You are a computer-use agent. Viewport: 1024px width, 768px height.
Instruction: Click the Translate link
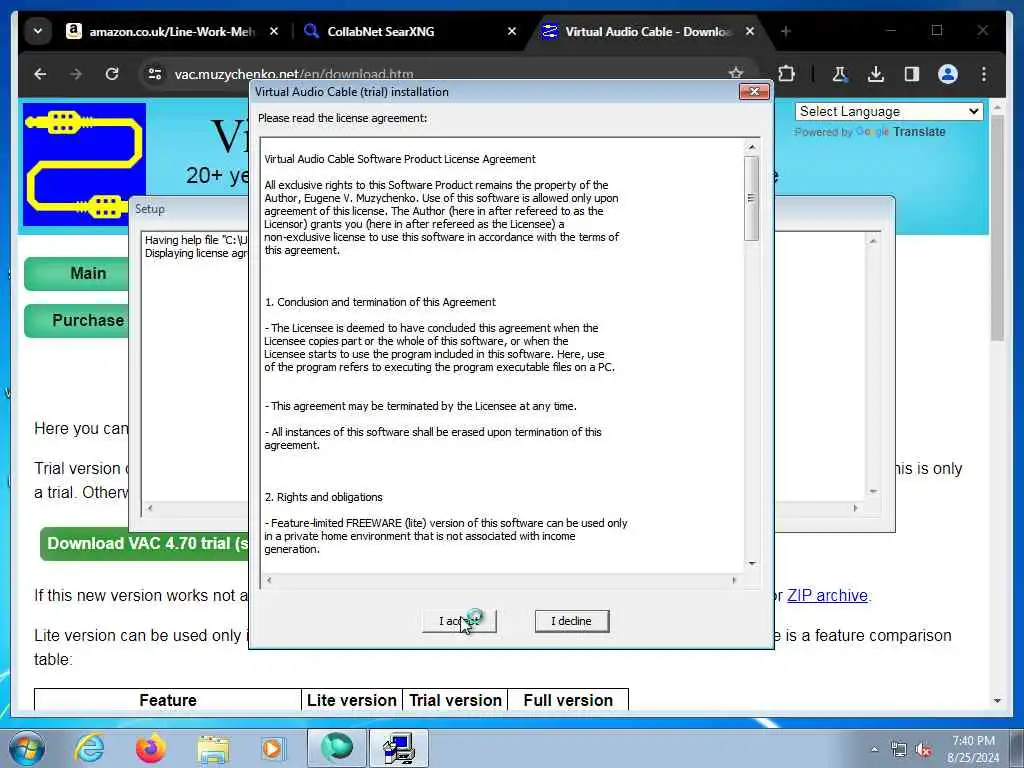coord(919,132)
